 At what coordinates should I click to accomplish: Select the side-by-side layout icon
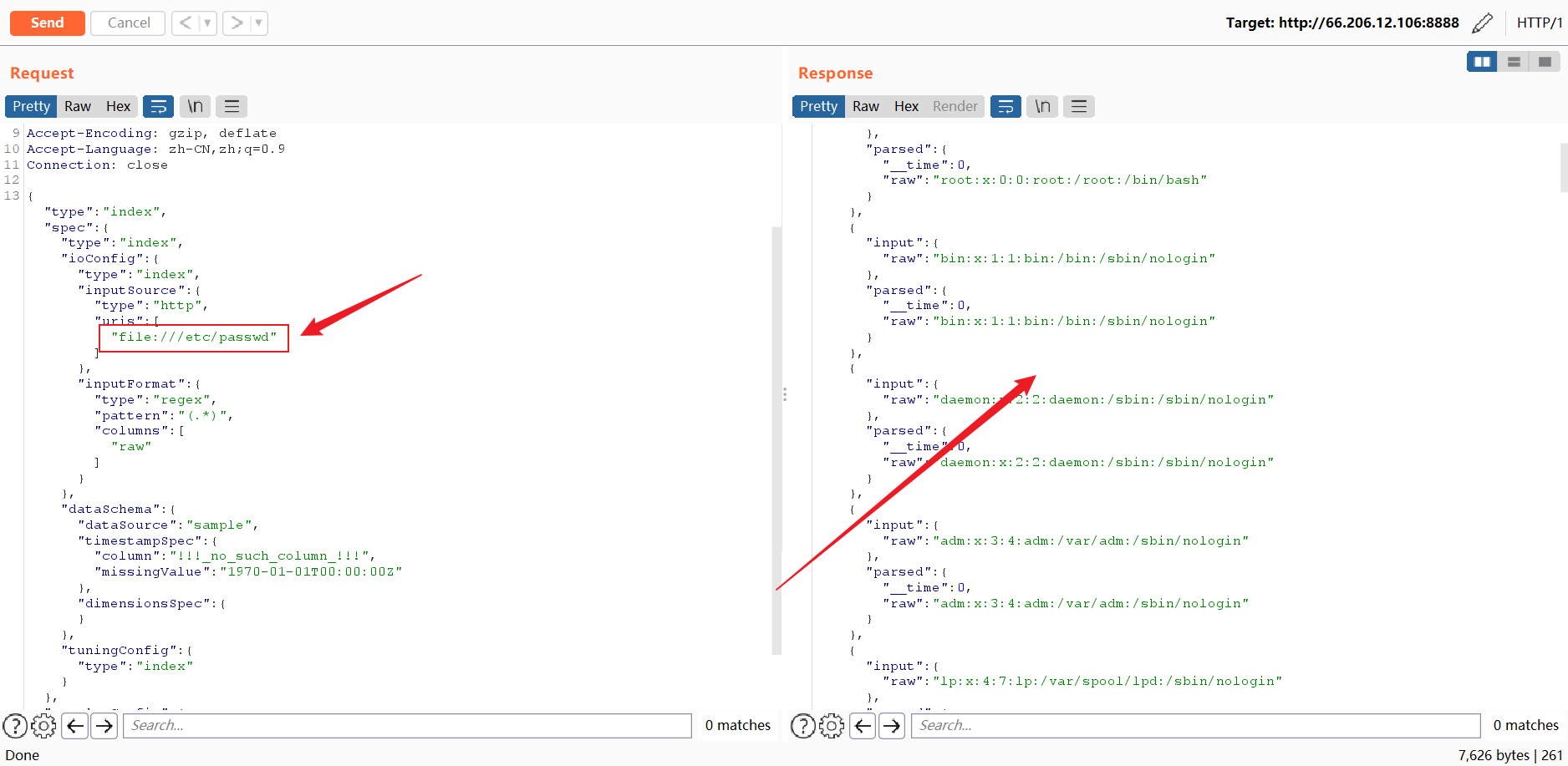pyautogui.click(x=1481, y=61)
